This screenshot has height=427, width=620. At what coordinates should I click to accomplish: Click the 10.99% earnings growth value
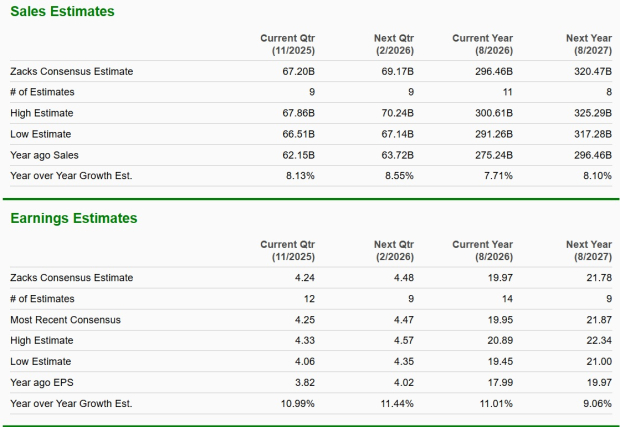[297, 404]
